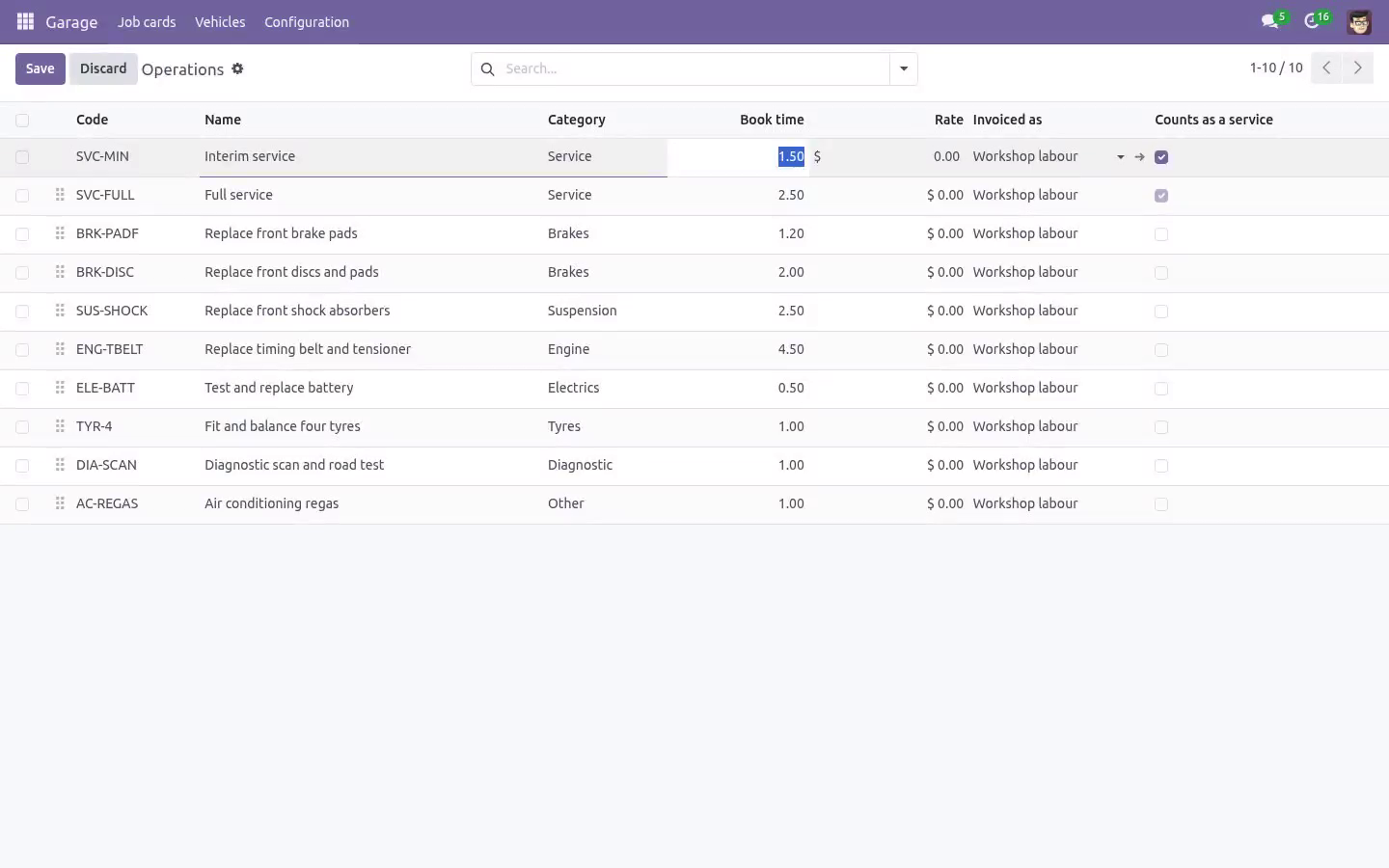
Task: Grab the drag handle for SVC-FULL row
Action: (60, 195)
